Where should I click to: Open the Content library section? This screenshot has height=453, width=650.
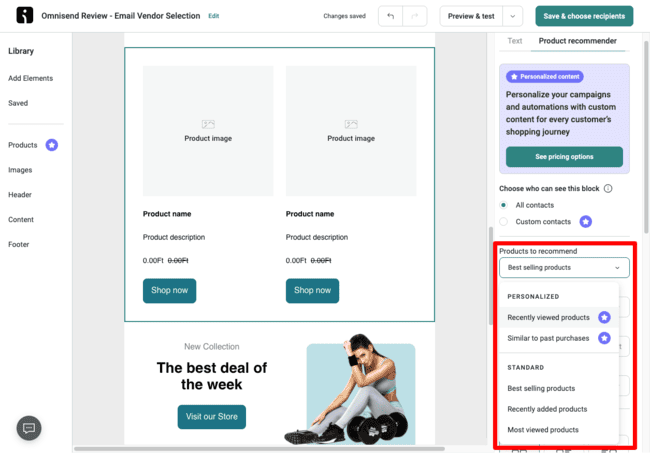[21, 220]
